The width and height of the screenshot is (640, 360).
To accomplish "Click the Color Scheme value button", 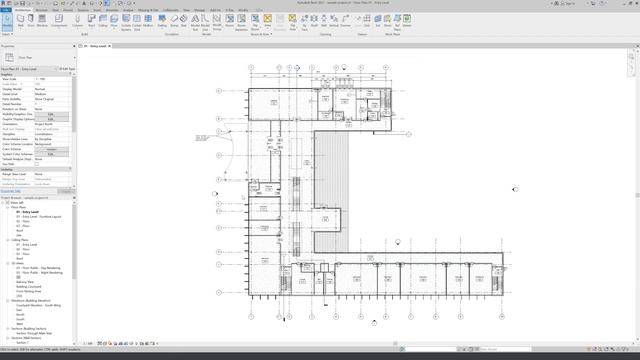I will (51, 149).
